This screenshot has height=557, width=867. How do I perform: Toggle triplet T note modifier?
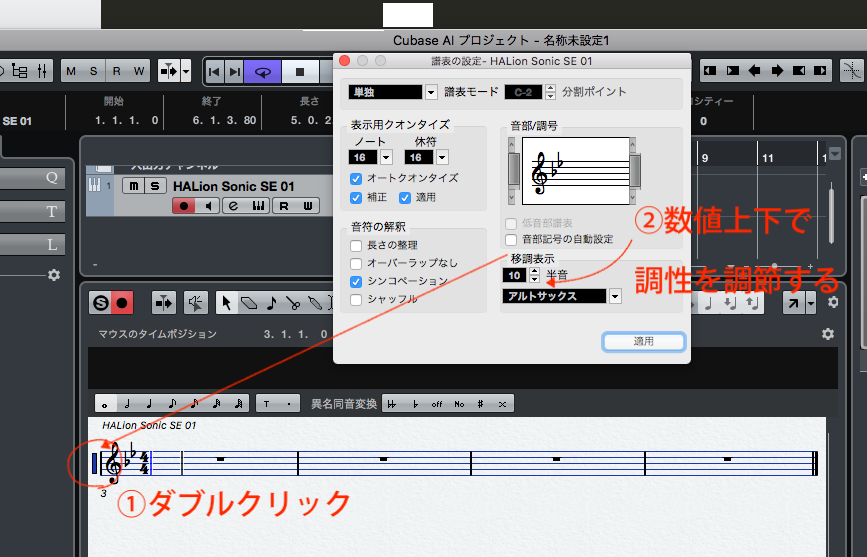pos(267,404)
